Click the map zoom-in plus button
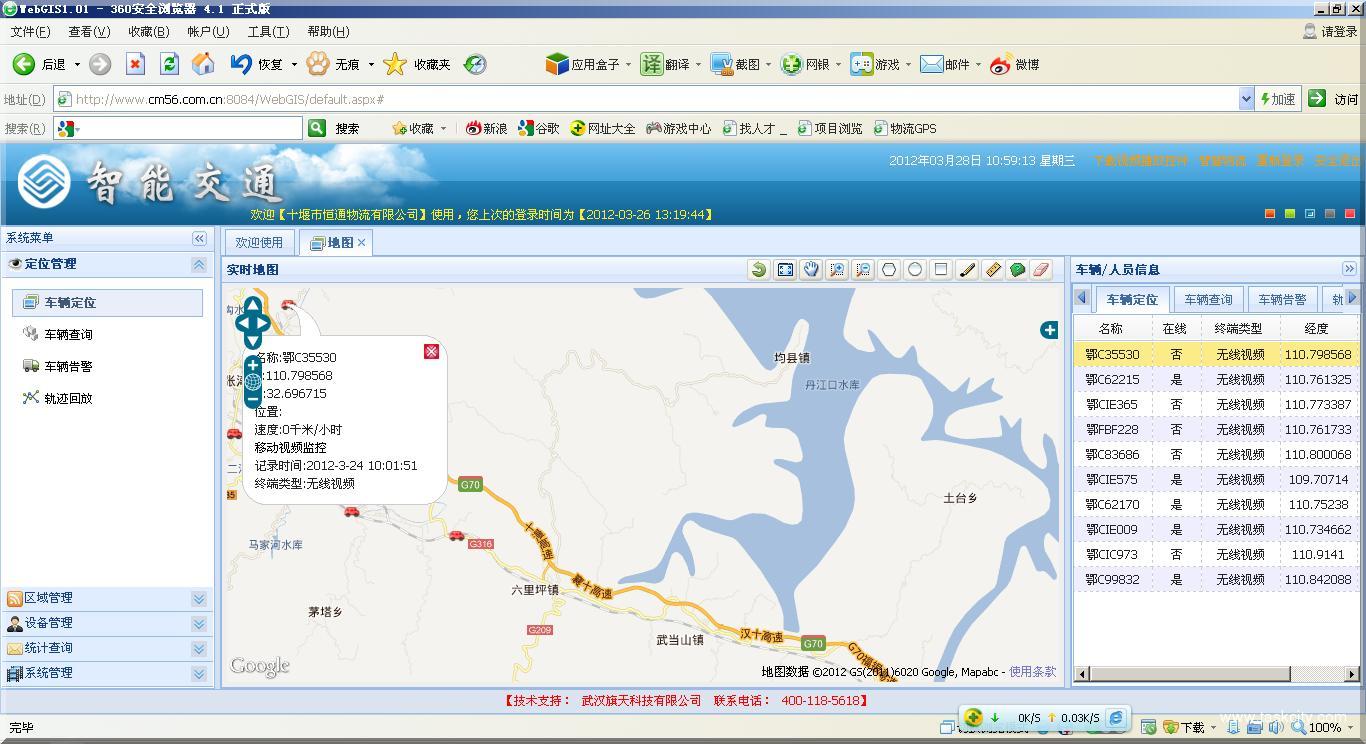1366x744 pixels. tap(253, 365)
